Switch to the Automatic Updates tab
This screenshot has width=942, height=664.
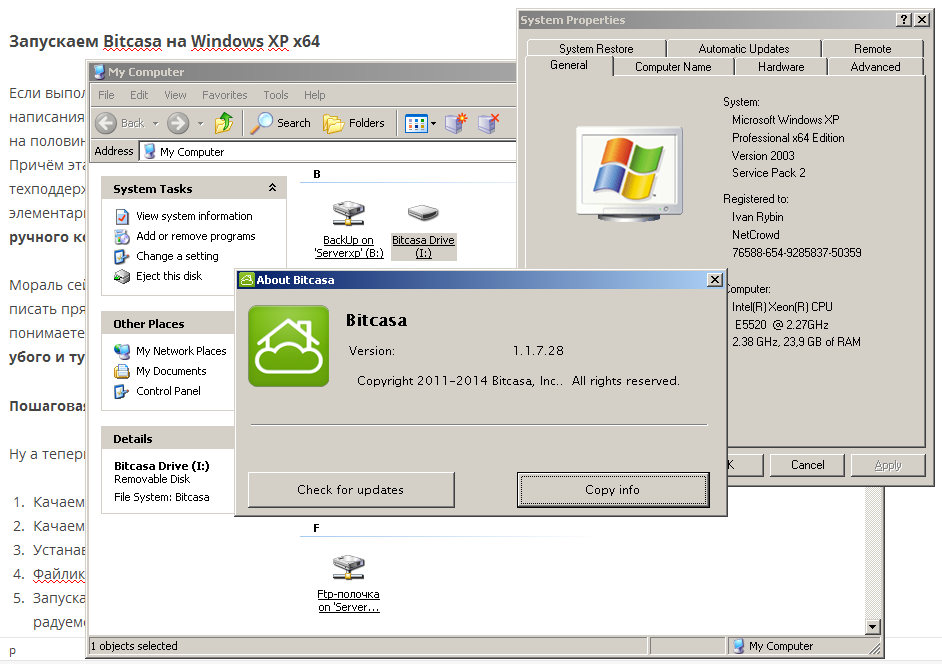744,49
